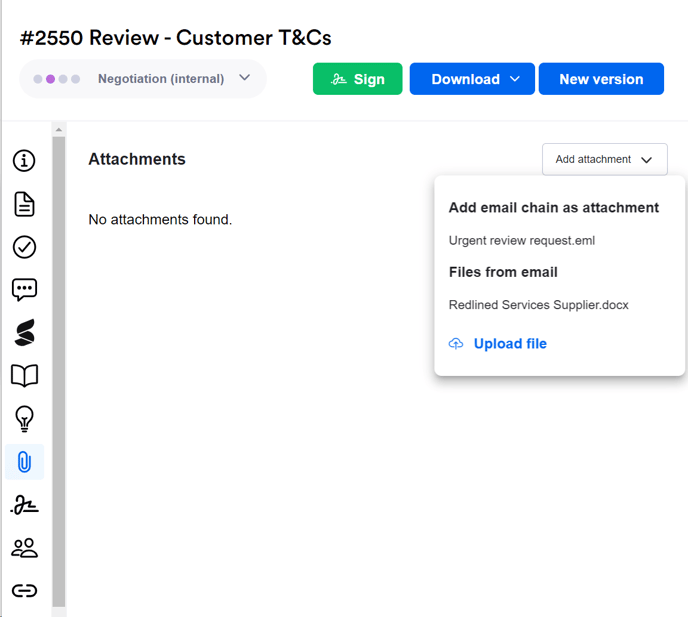Click the sidebar scrollbar up arrow
Image resolution: width=688 pixels, height=617 pixels.
click(59, 130)
